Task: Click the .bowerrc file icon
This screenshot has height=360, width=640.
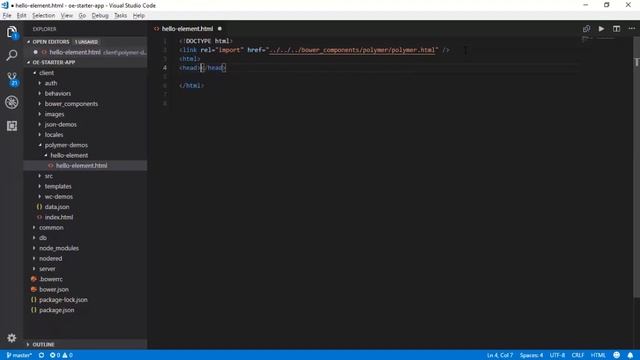Action: (33, 279)
